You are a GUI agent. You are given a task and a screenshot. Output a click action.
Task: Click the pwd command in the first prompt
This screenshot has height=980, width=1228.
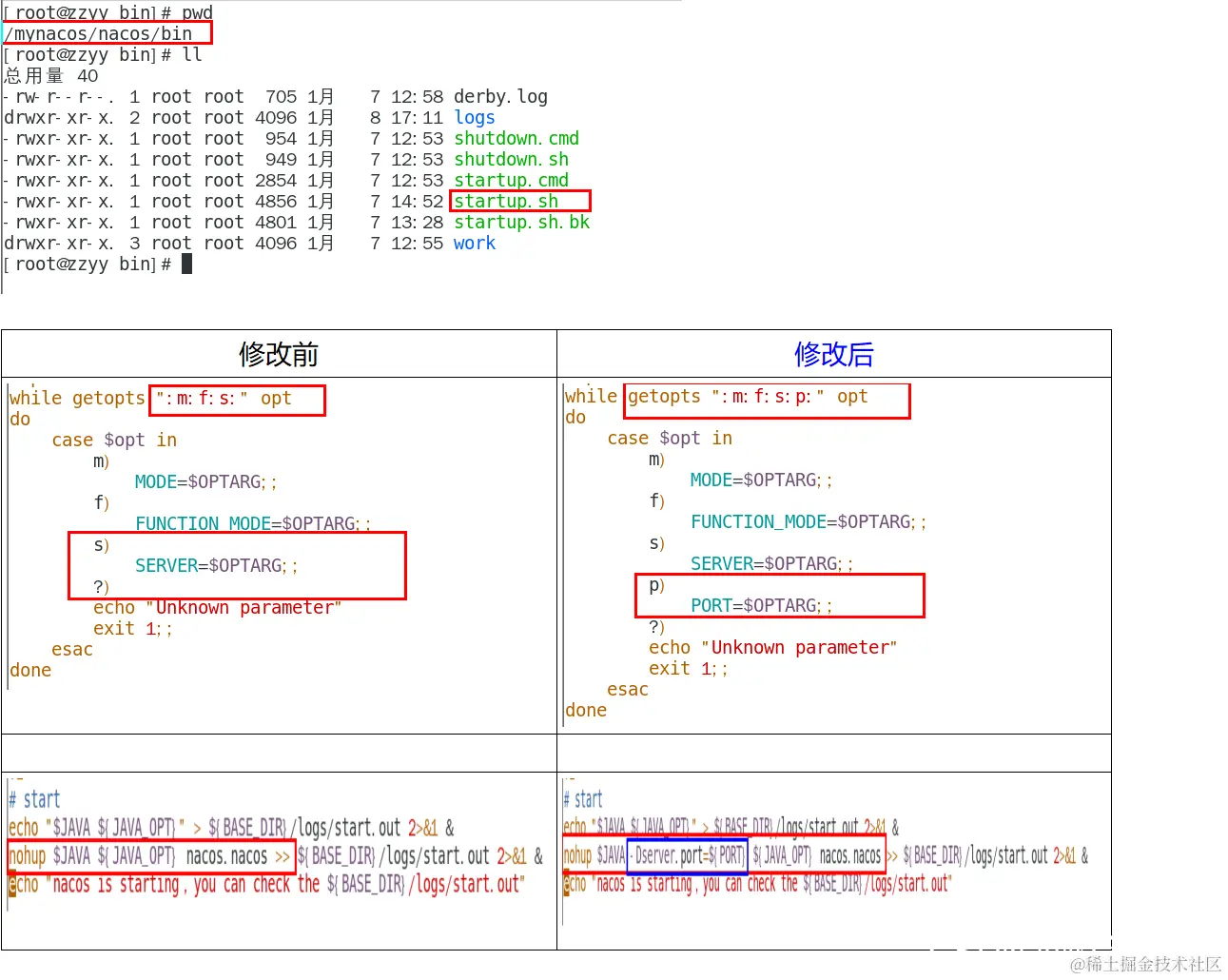coord(197,12)
